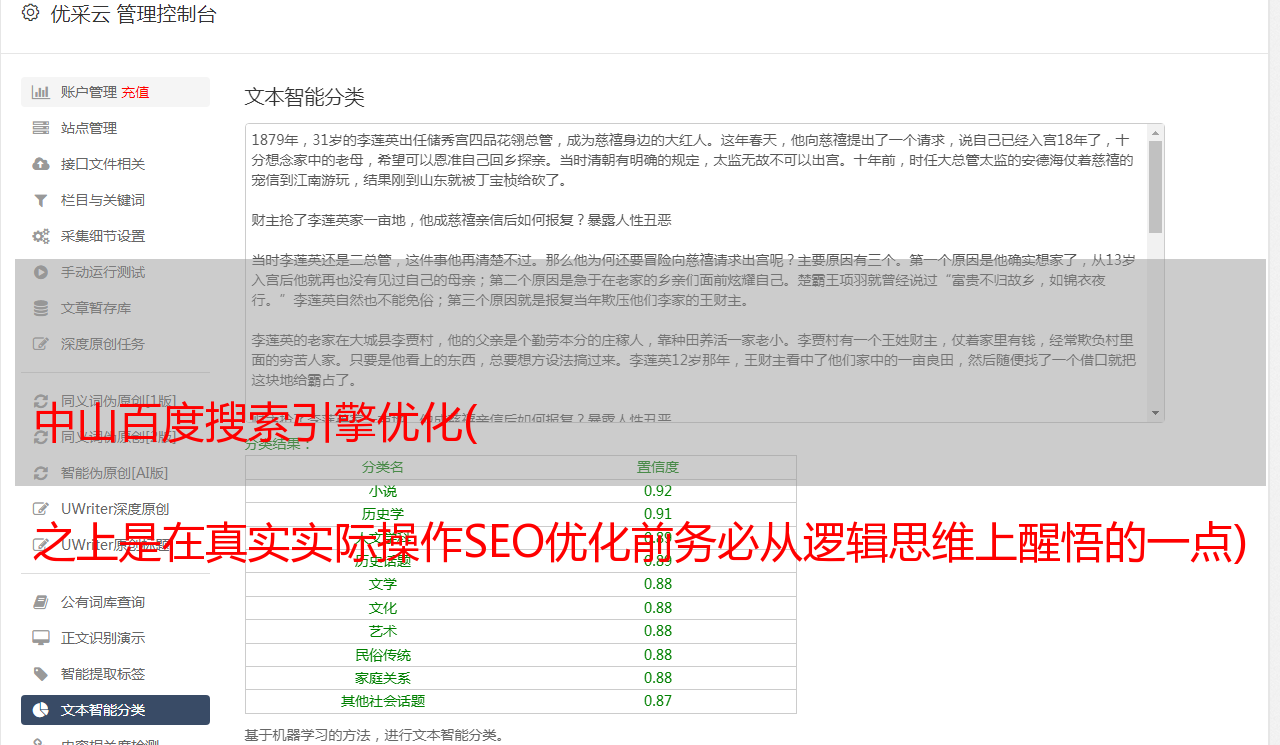Click the server icon for 站点管理
This screenshot has height=745, width=1280.
coord(41,128)
